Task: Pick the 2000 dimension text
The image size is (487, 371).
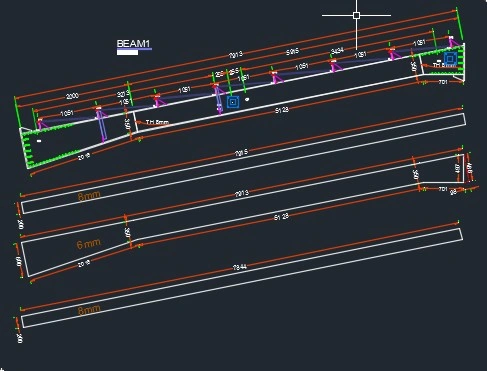Action: [x=72, y=96]
